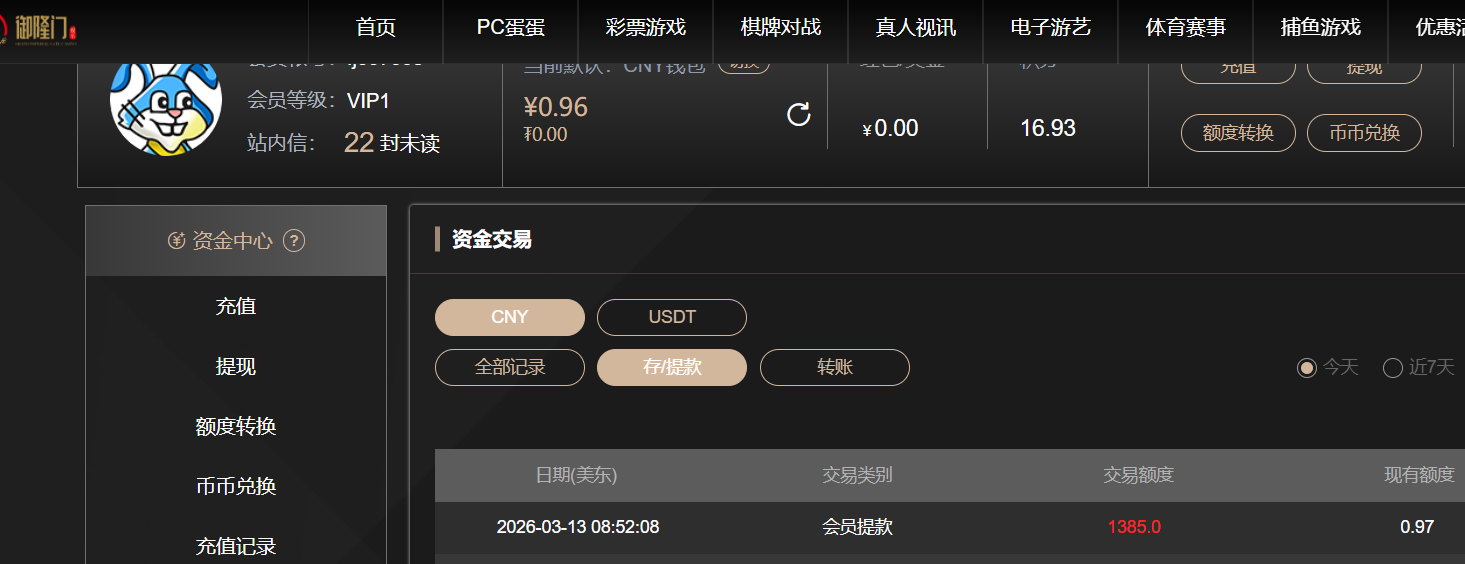Click the 22 封未读 unread messages link
1465x564 pixels.
click(x=392, y=143)
